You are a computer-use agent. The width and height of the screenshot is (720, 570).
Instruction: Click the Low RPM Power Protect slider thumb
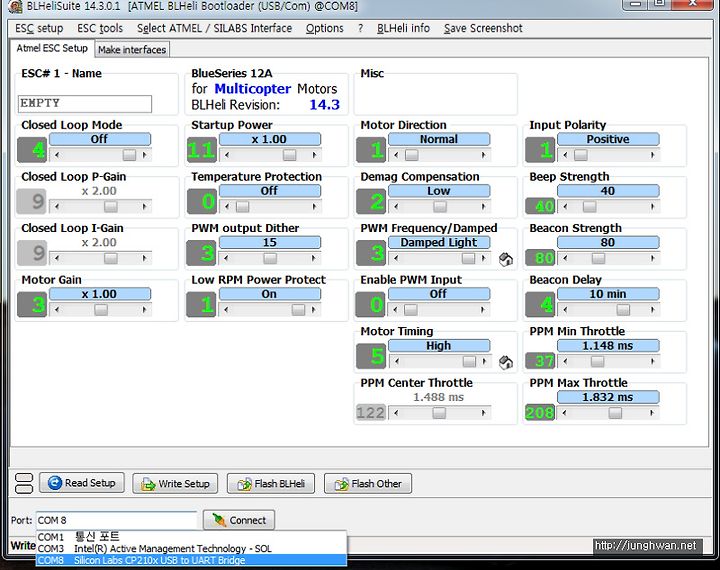tap(298, 310)
